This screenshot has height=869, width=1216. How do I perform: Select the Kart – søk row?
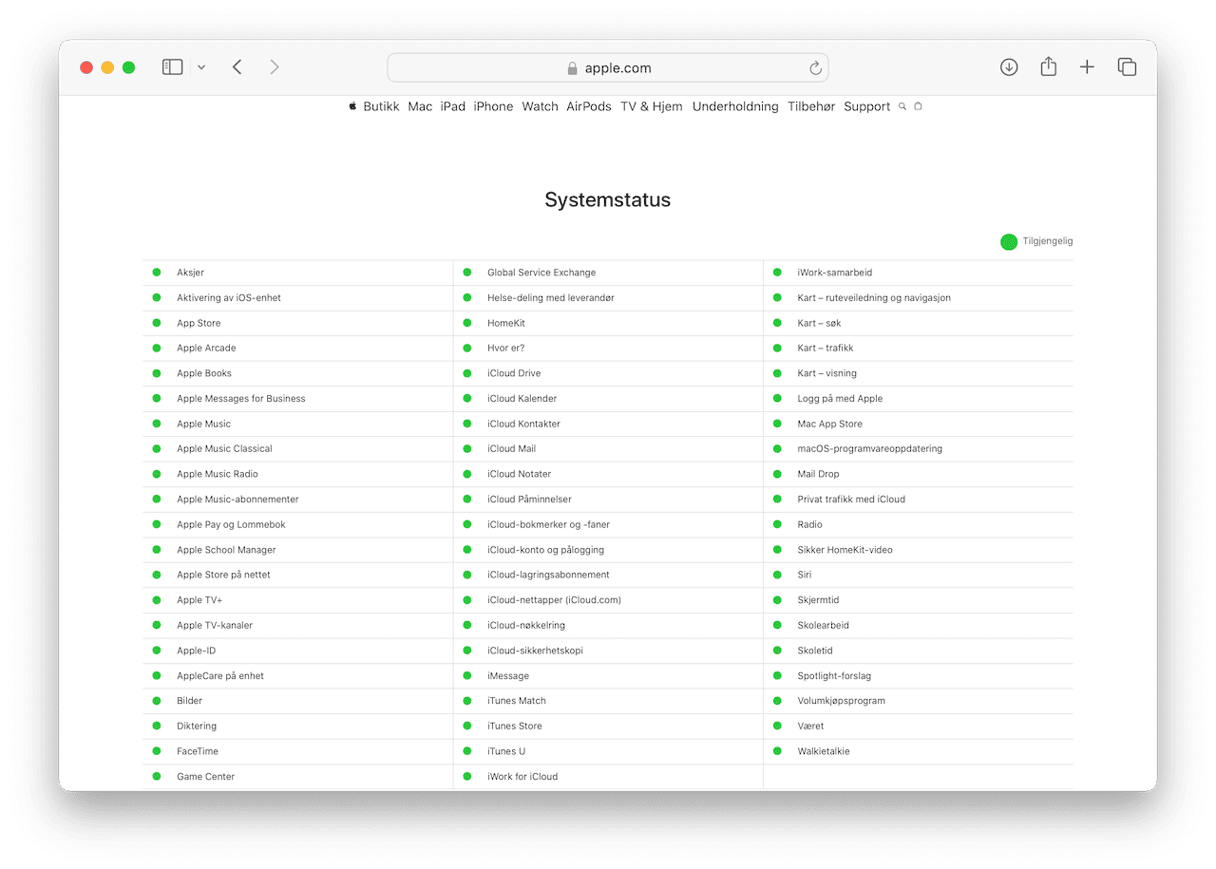pyautogui.click(x=918, y=323)
